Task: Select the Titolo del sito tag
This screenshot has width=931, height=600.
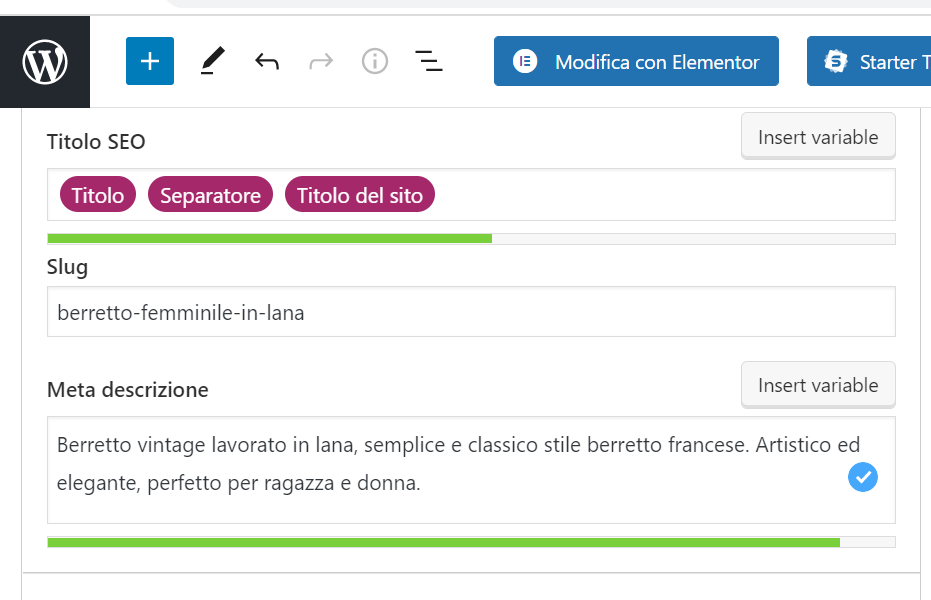Action: point(359,195)
